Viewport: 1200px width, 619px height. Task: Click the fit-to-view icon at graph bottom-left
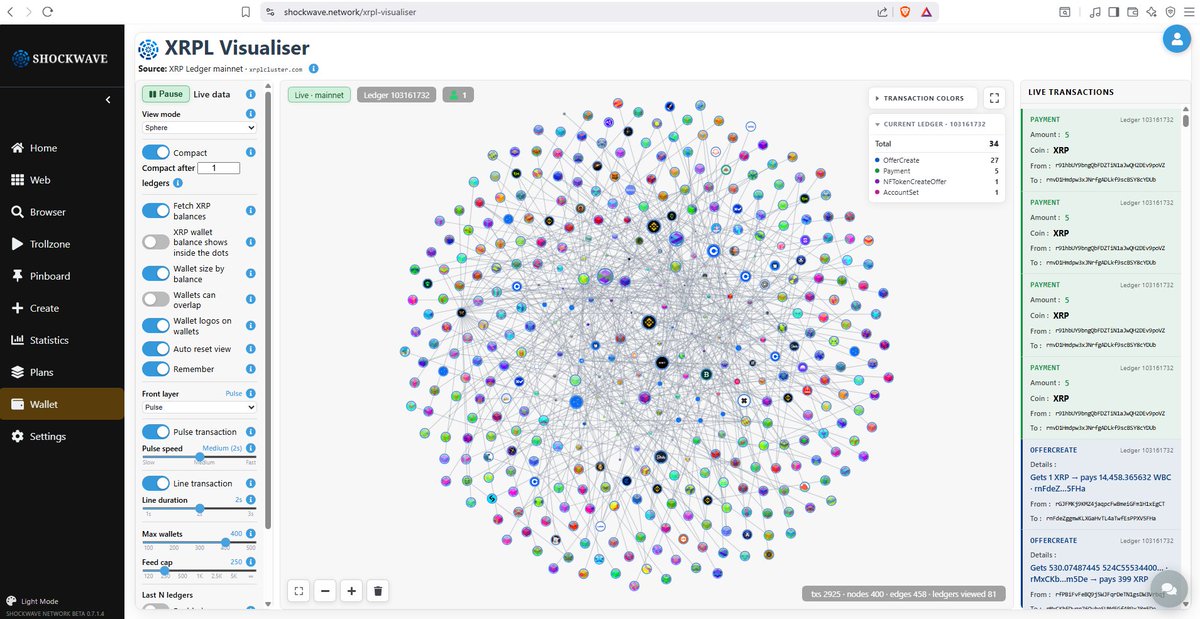pos(299,591)
